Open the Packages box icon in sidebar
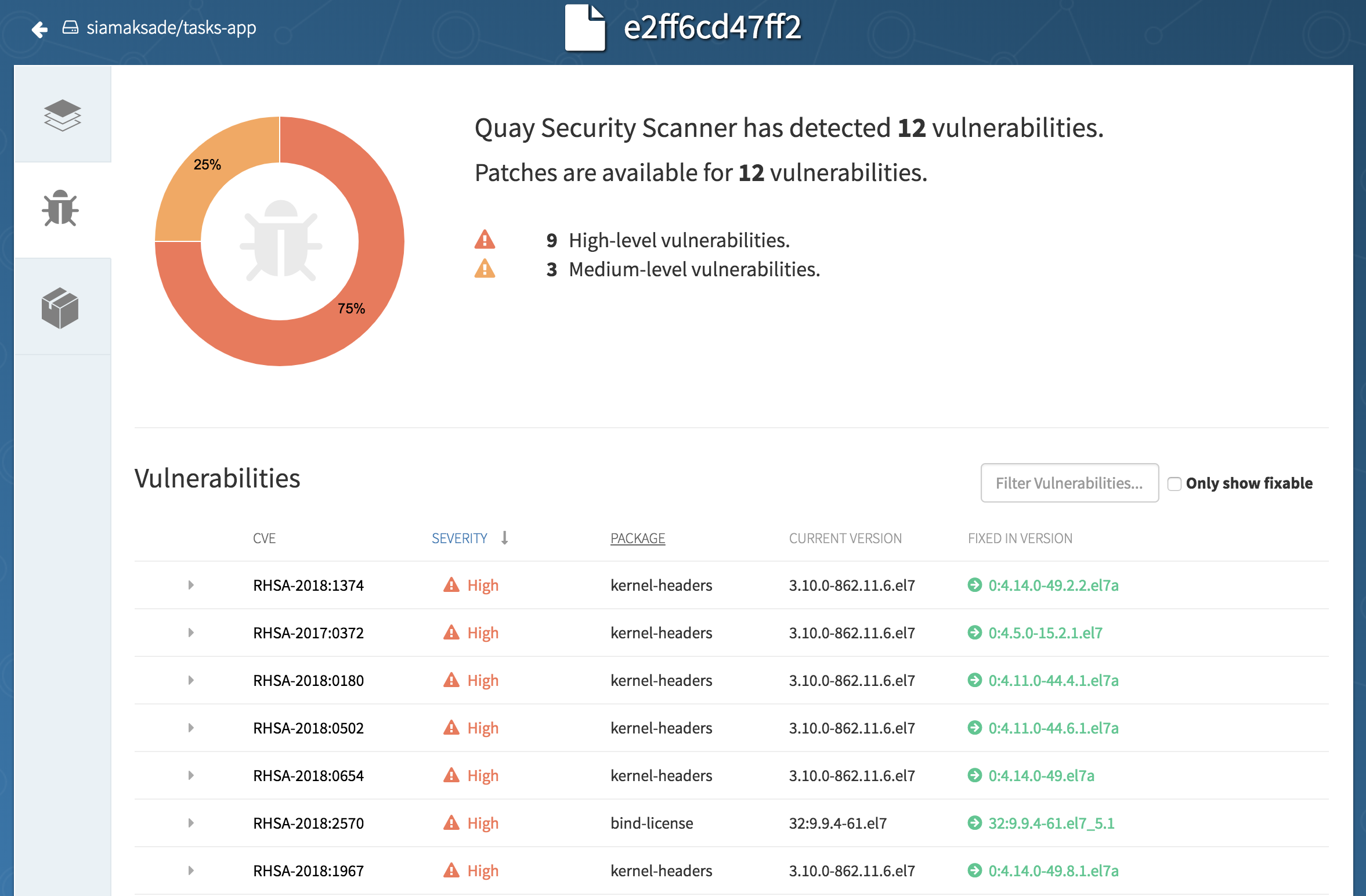 coord(60,308)
